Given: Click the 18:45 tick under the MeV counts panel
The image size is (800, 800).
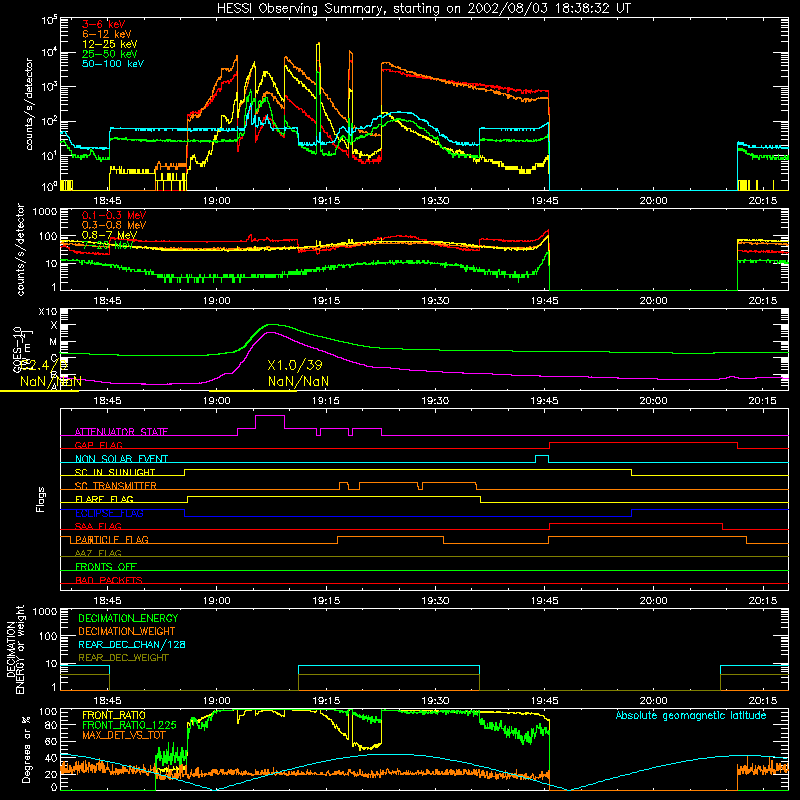Looking at the screenshot, I should coord(108,301).
